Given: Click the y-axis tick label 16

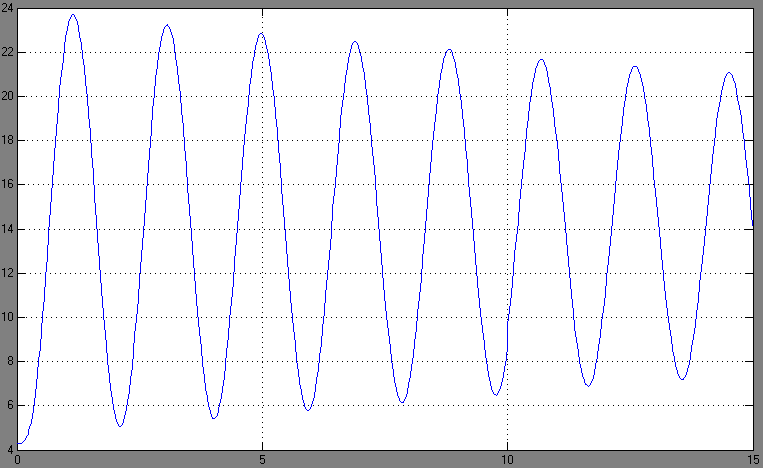Looking at the screenshot, I should [x=7, y=185].
